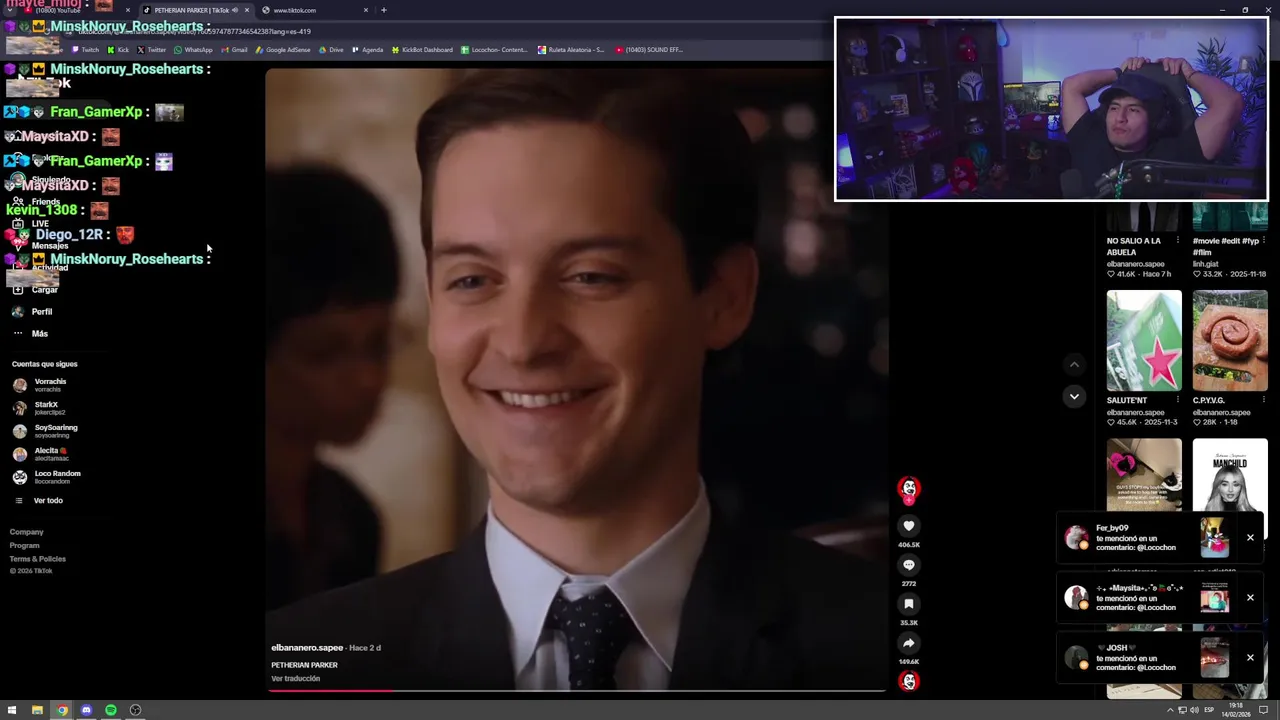Open the Vorrachis followed account
Viewport: 1280px width, 720px height.
click(40, 385)
